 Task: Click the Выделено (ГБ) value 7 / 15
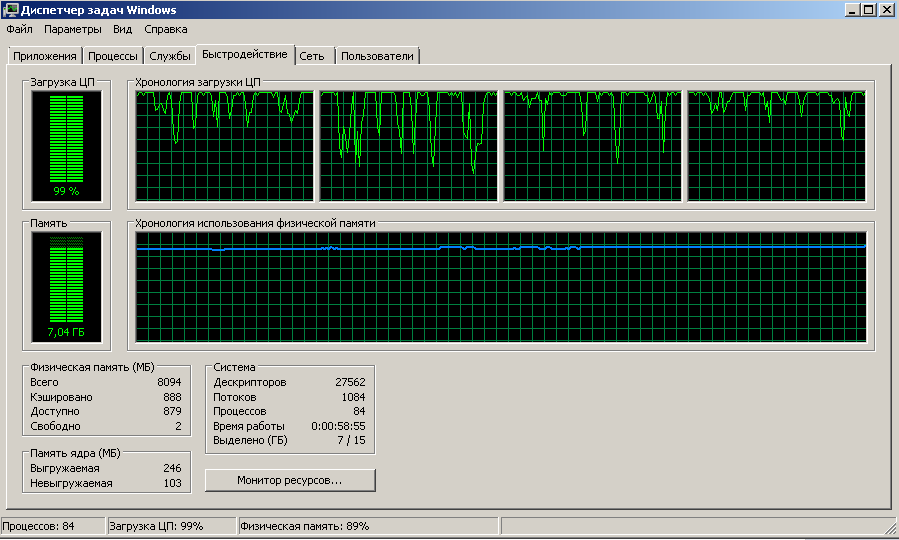(x=351, y=441)
